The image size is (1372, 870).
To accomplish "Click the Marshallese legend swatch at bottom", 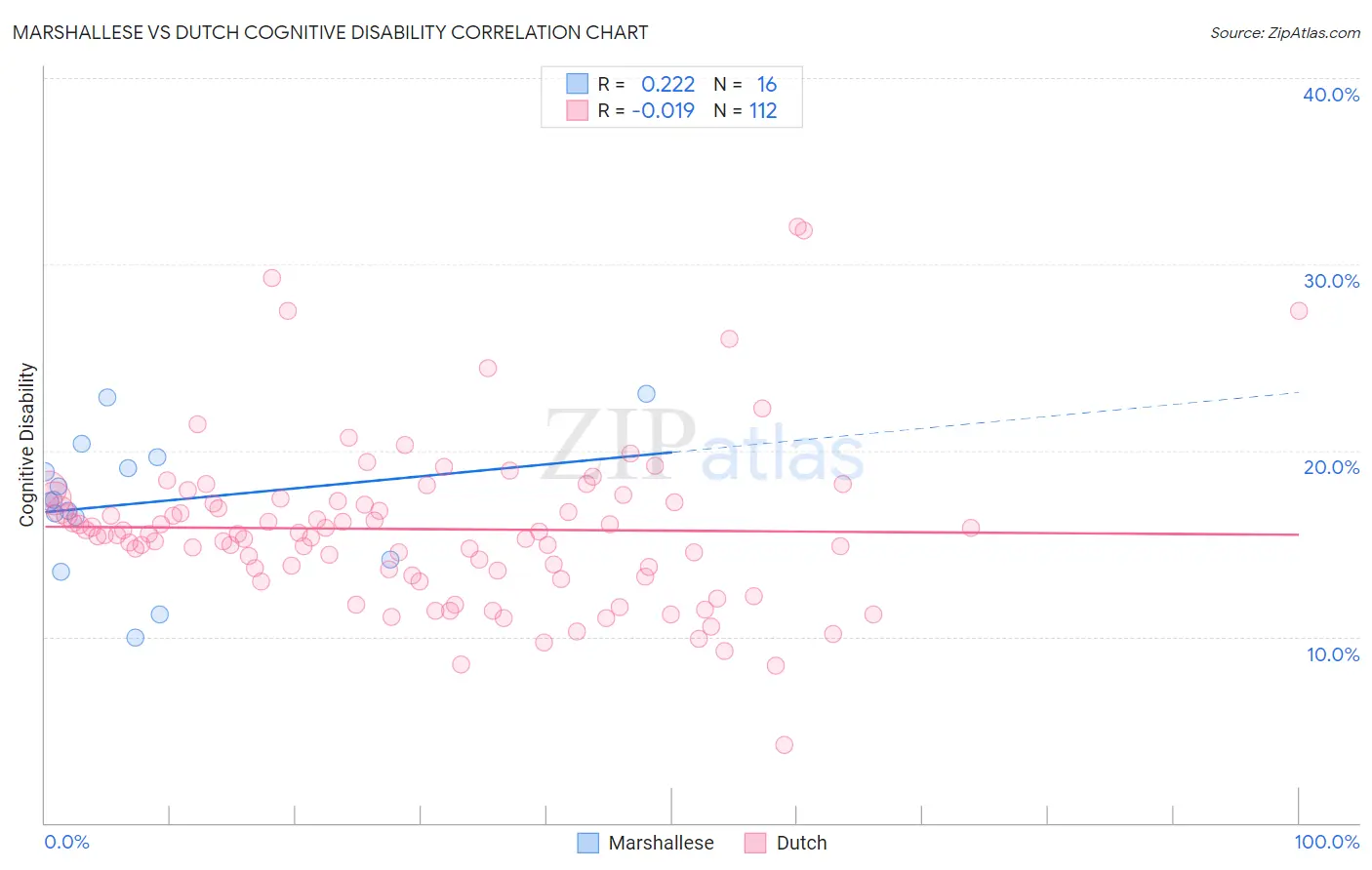I will point(587,843).
